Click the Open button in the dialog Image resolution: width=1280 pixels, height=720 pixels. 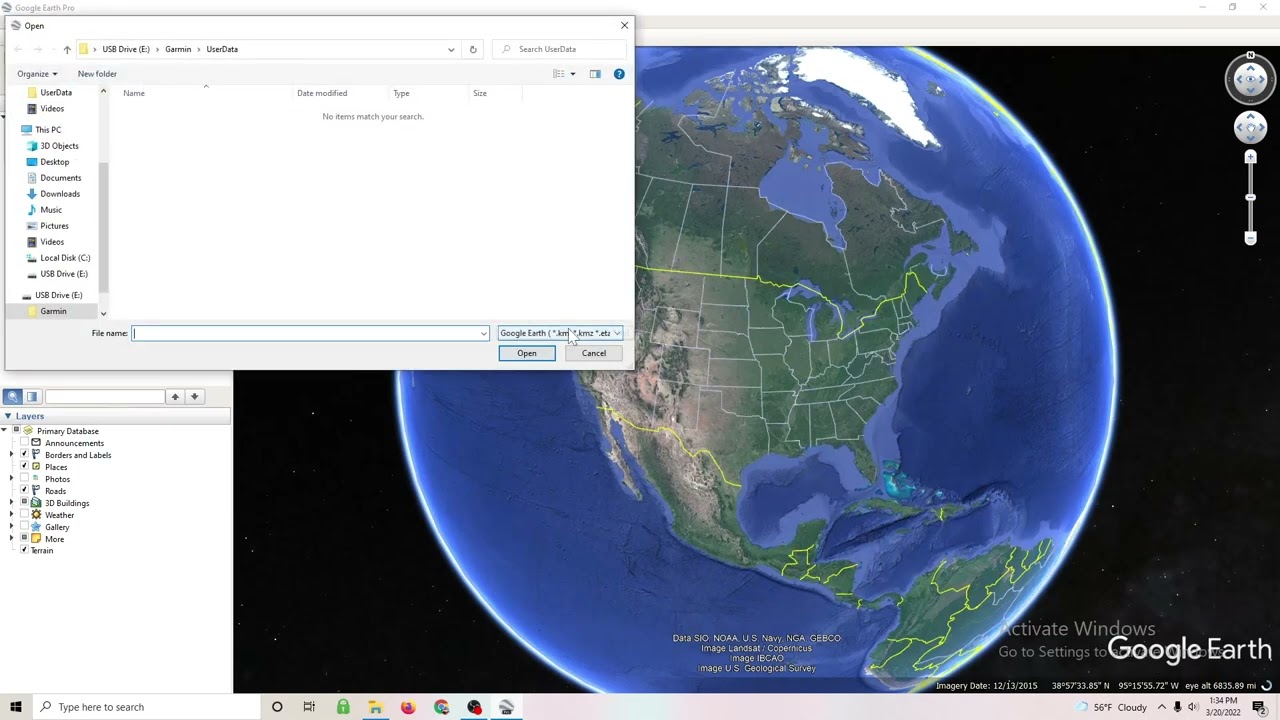[527, 353]
